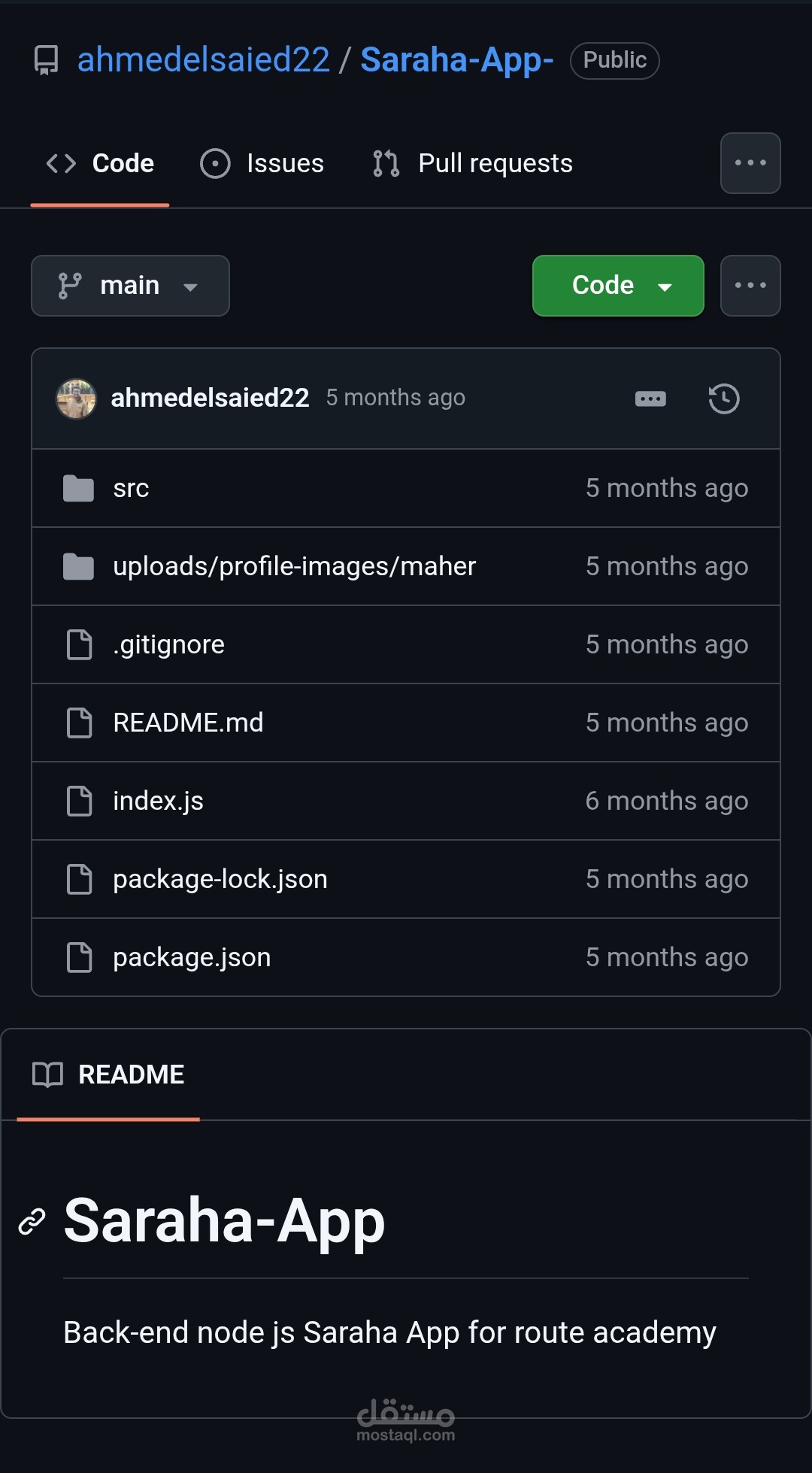Click the uploads folder icon

[78, 567]
